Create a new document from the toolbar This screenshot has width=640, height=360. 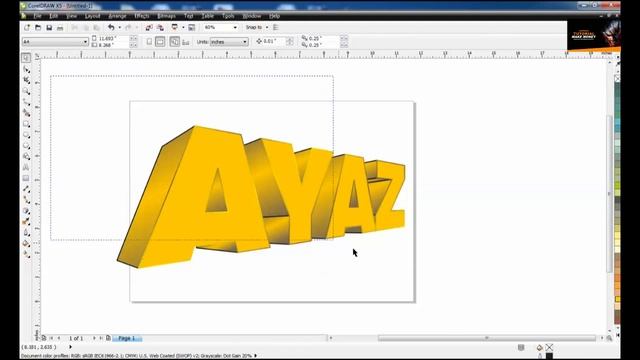pos(27,27)
